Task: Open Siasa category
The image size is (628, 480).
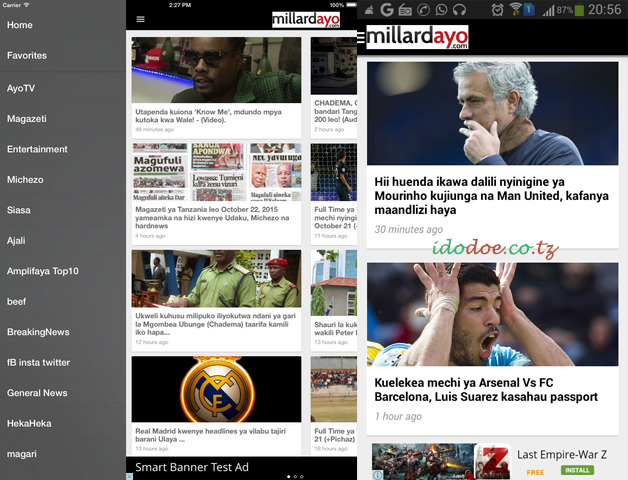Action: point(62,210)
